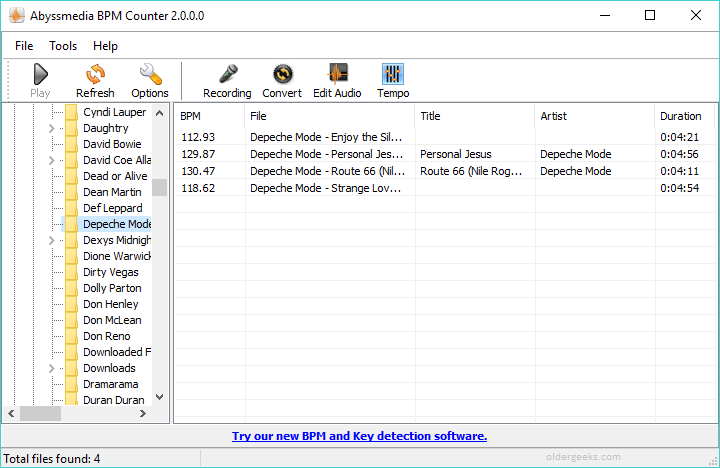Select the Dione Warwick folder
Screen dimensions: 720x468
click(117, 256)
